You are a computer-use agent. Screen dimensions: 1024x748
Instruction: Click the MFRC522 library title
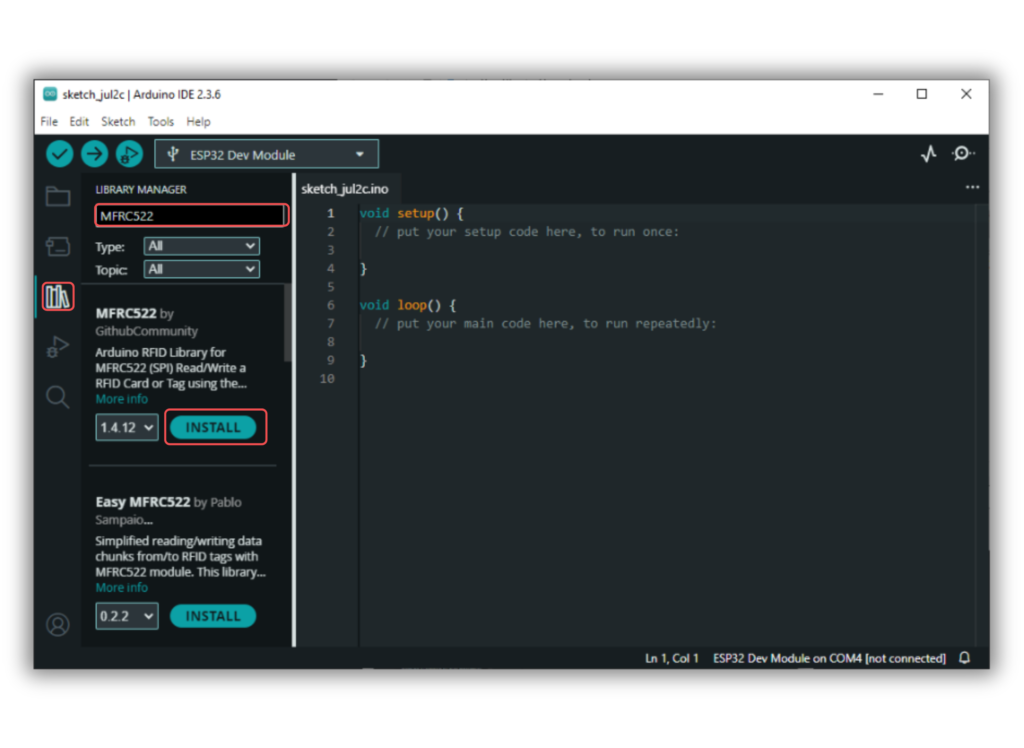pyautogui.click(x=126, y=314)
